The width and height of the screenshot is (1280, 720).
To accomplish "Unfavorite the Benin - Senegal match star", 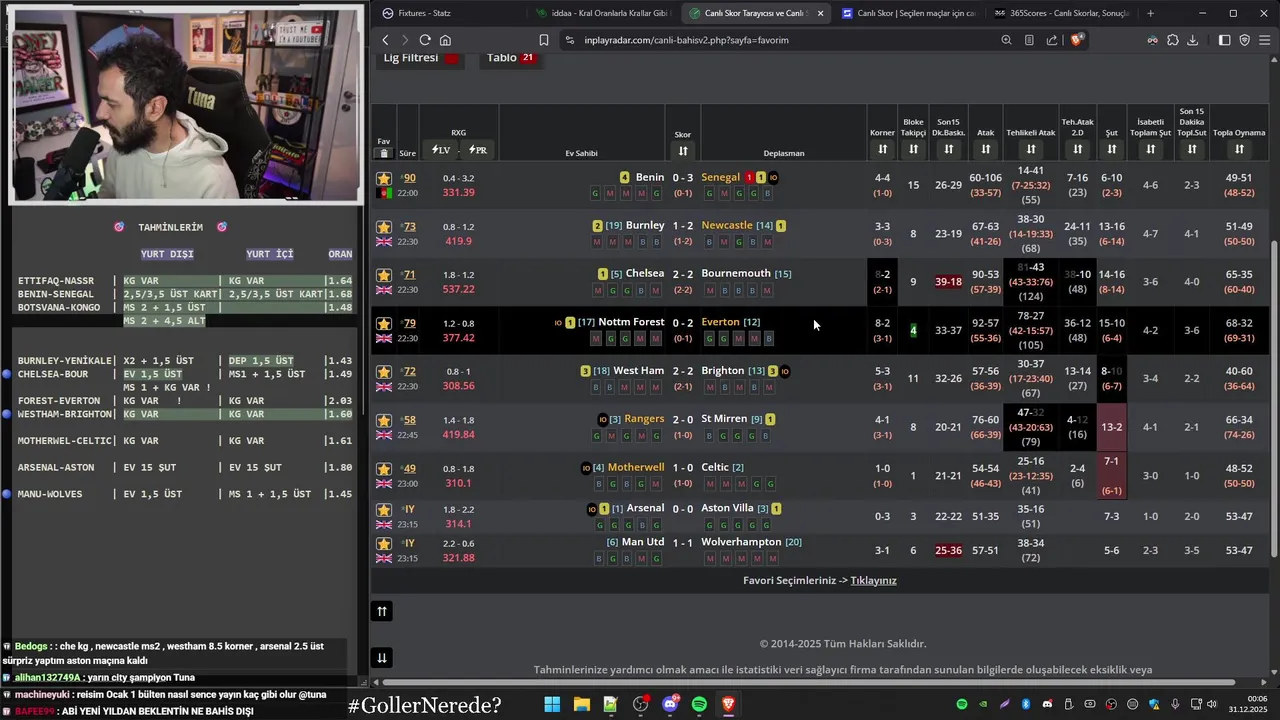I will (x=384, y=178).
